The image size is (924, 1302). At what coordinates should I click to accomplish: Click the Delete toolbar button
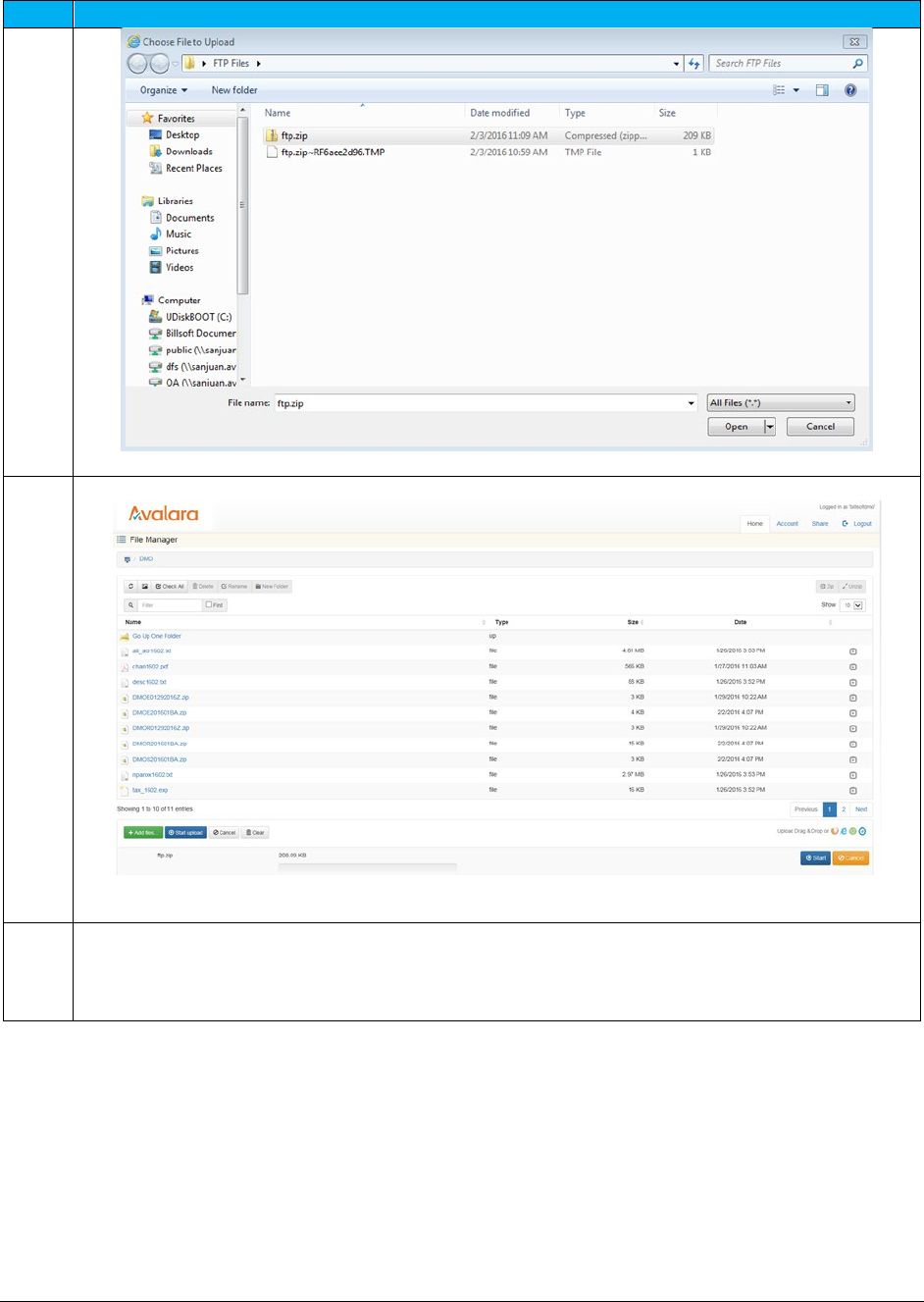203,587
